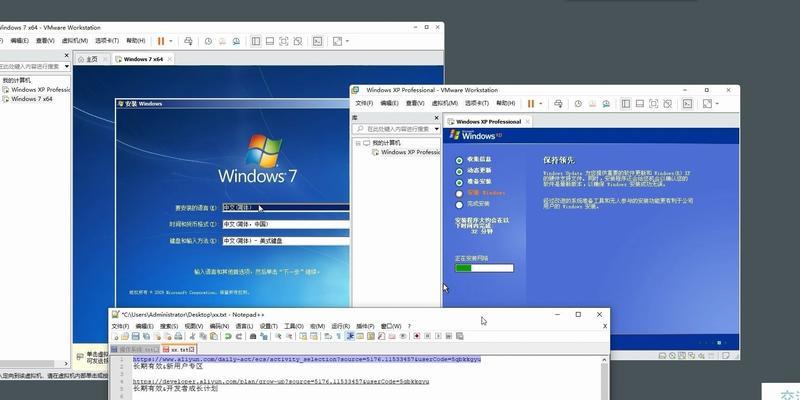Close library panel in Windows 7 VMware window
This screenshot has height=400, width=800.
click(66, 55)
